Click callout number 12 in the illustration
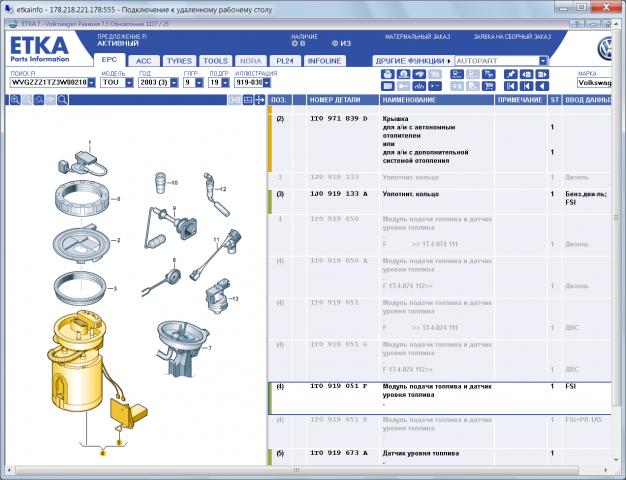Screen dimensions: 626x480 223,189
